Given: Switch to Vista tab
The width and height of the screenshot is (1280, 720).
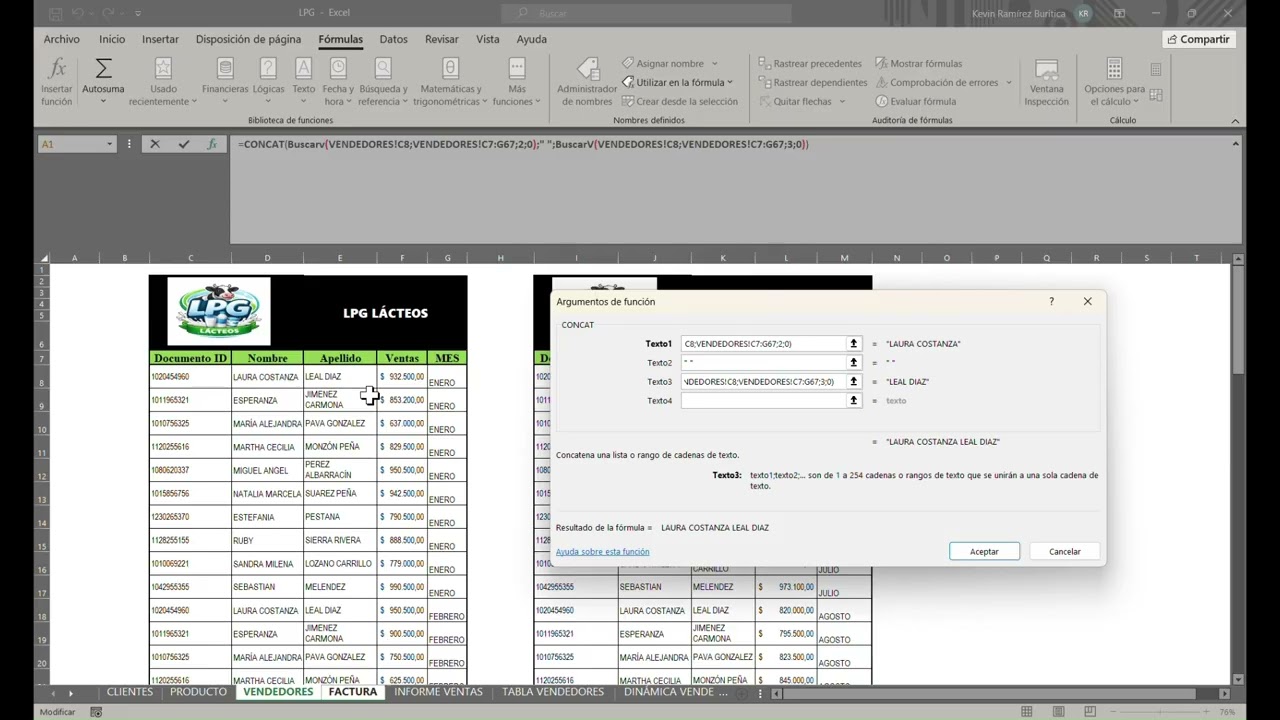Looking at the screenshot, I should click(x=487, y=39).
